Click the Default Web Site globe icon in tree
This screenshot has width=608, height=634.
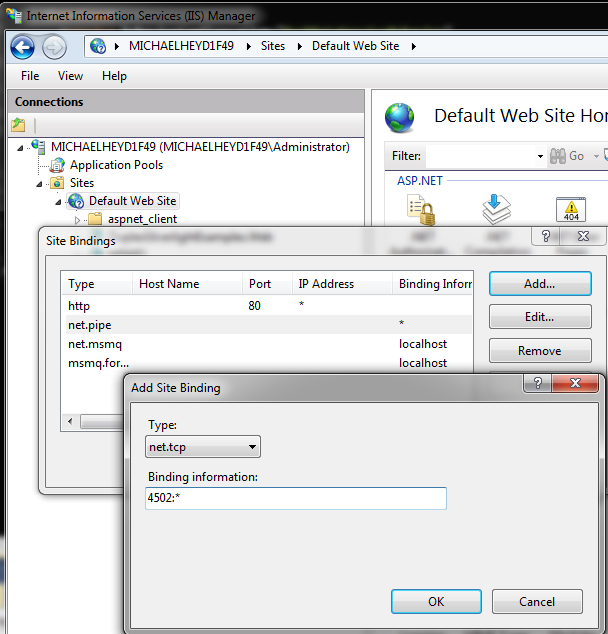pyautogui.click(x=76, y=201)
